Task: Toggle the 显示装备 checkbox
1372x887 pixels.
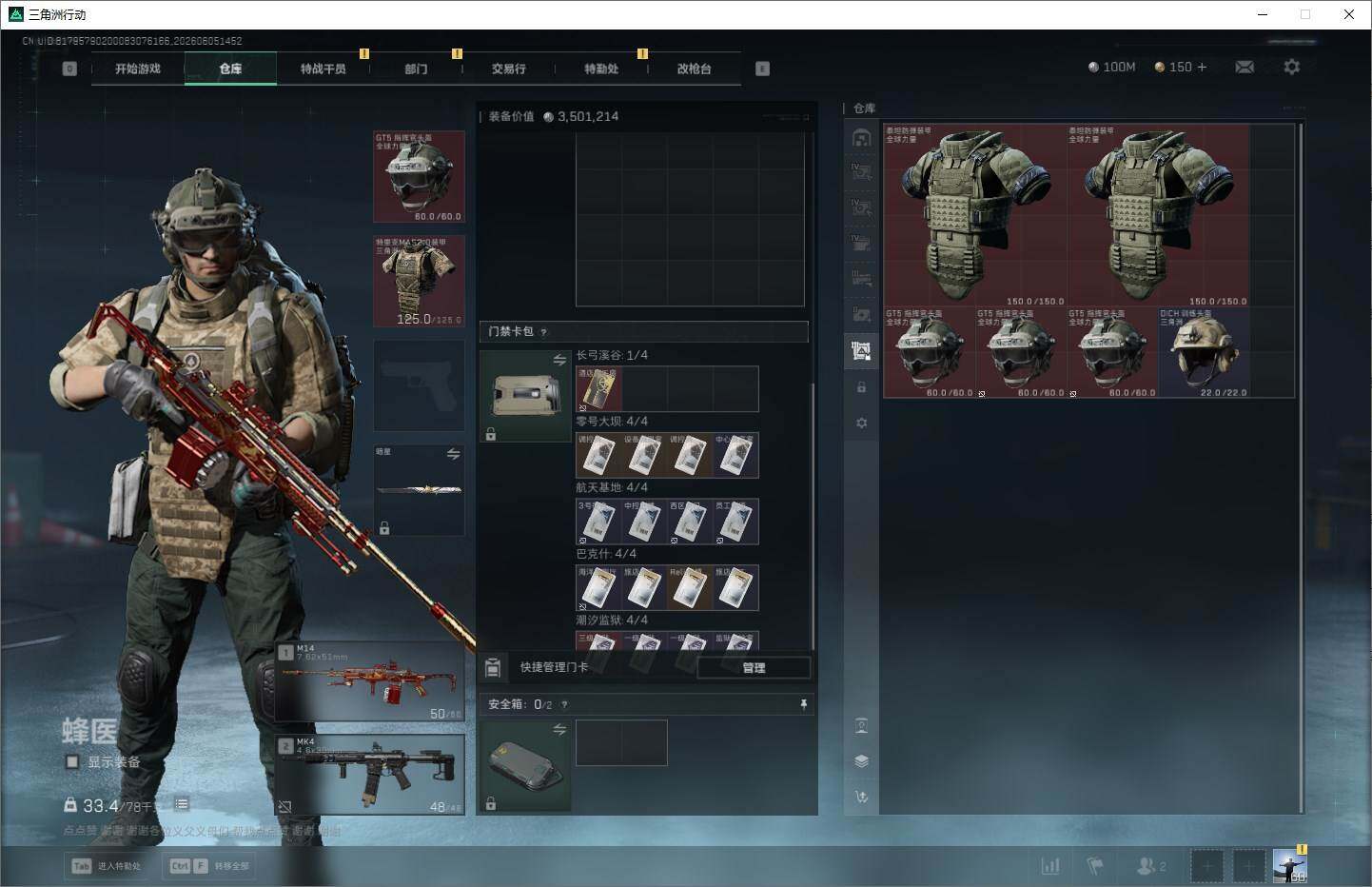Action: pos(71,761)
